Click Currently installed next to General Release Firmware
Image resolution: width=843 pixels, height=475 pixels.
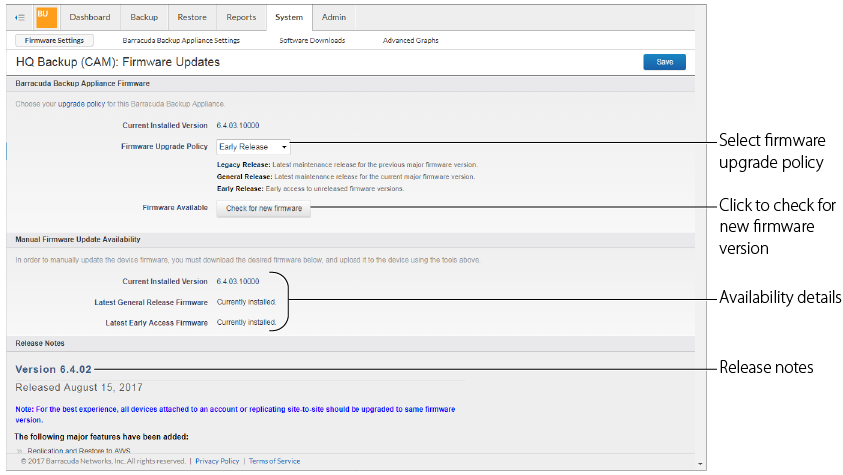click(x=246, y=302)
